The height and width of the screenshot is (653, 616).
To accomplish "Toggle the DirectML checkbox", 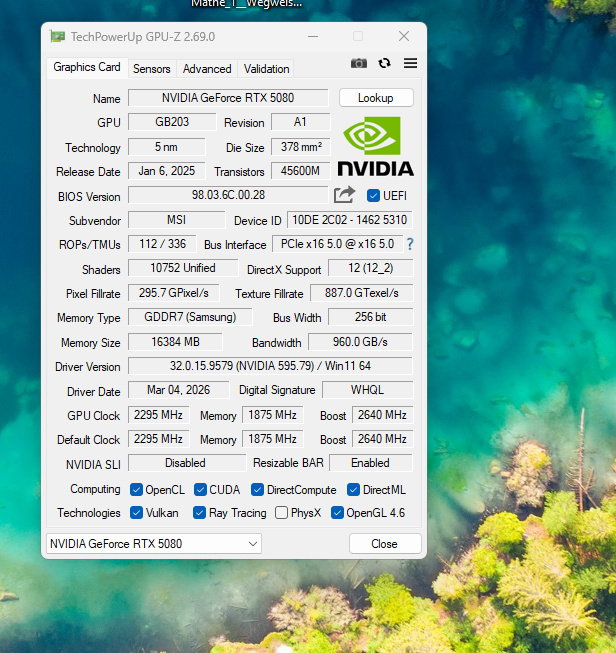I will (x=354, y=489).
